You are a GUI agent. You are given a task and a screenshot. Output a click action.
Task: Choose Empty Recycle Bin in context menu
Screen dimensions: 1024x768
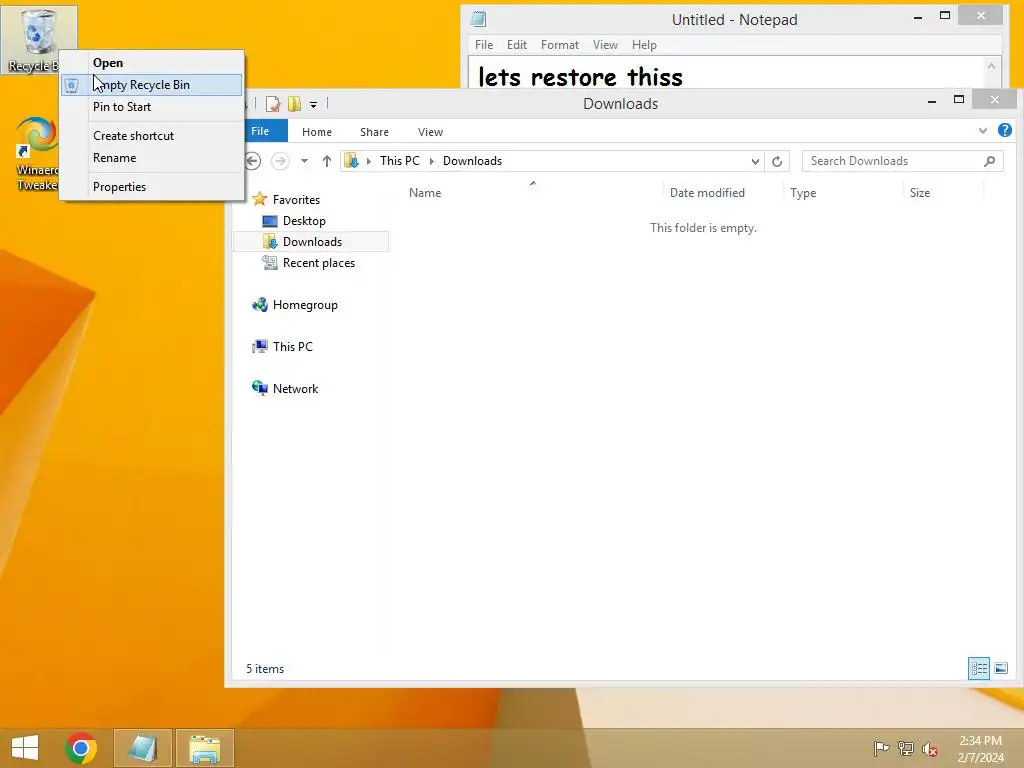152,85
